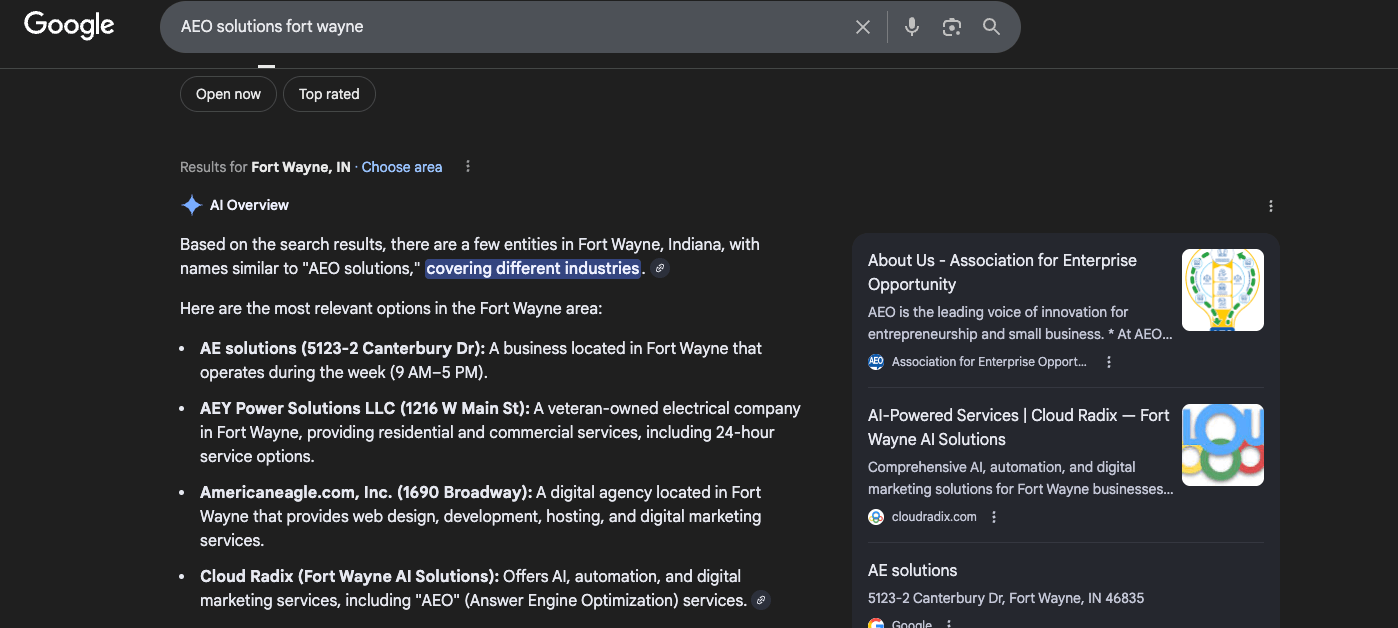Open the three-dot menu next to Choose area
This screenshot has width=1398, height=628.
[467, 166]
